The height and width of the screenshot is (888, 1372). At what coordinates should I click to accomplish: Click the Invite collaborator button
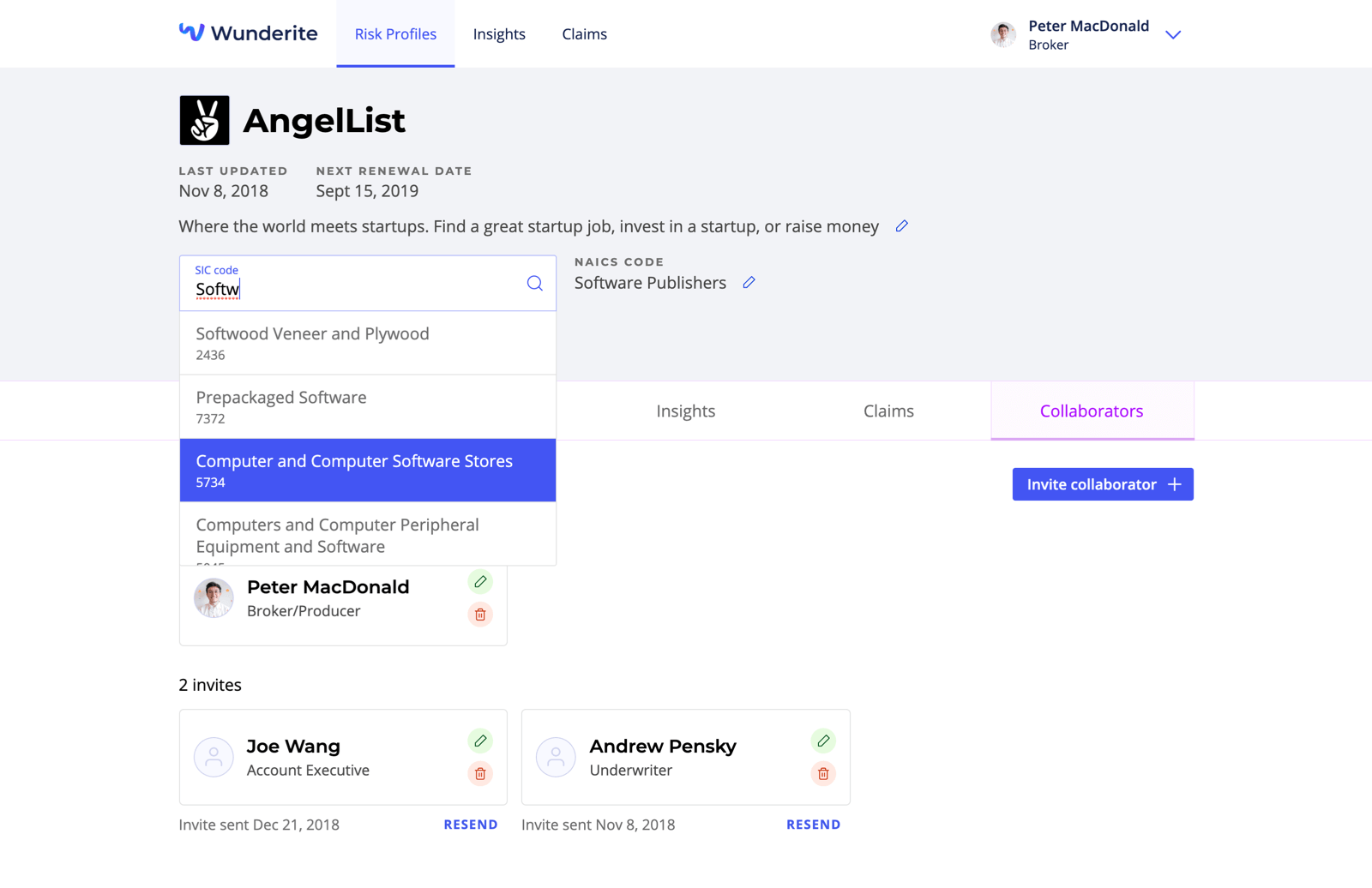click(1103, 484)
